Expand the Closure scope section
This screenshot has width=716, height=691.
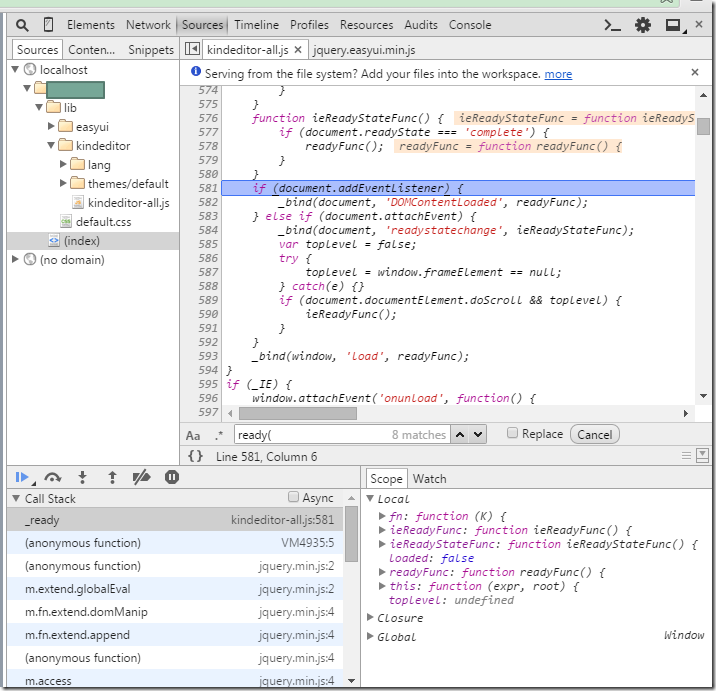[x=372, y=618]
